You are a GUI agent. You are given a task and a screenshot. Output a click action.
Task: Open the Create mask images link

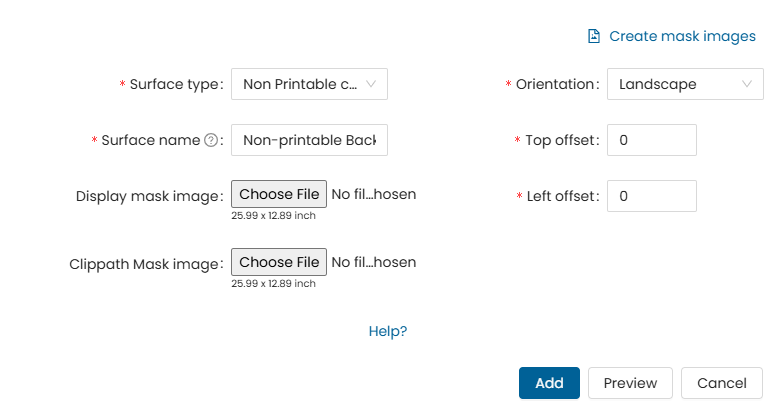click(682, 36)
